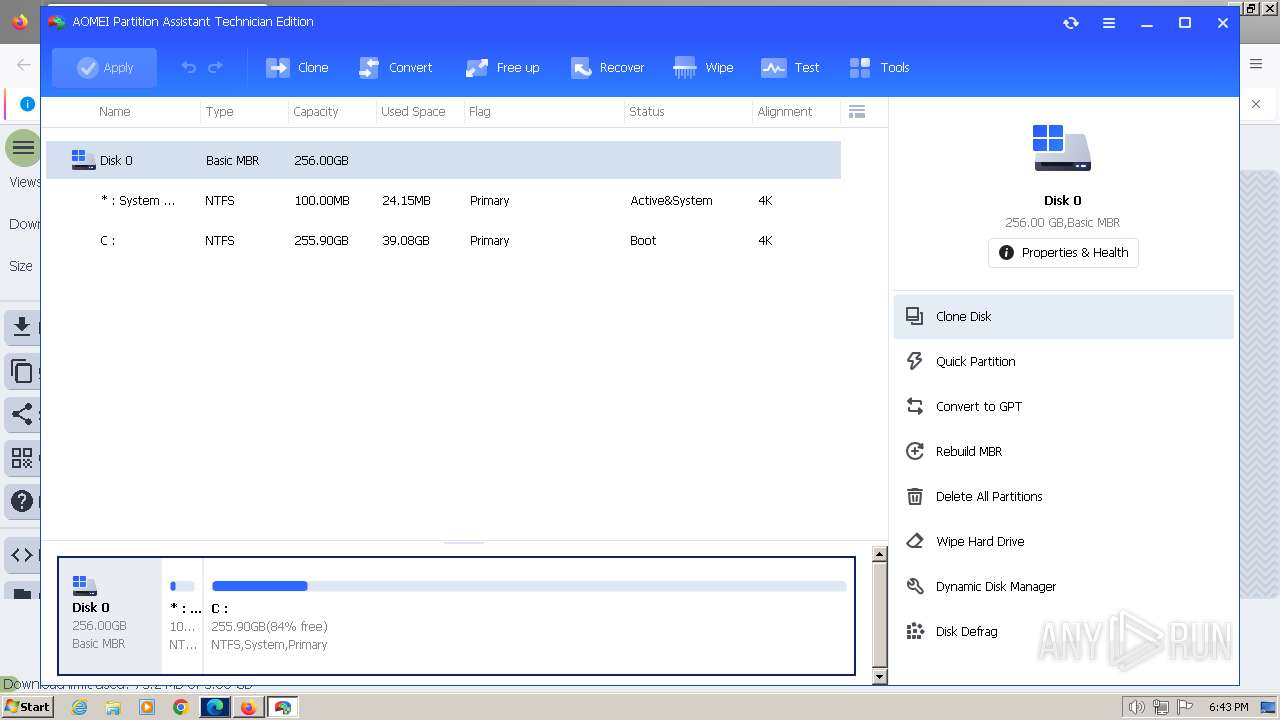Click the Disk Defrag dots icon
Screen dimensions: 1280x720
tap(914, 631)
